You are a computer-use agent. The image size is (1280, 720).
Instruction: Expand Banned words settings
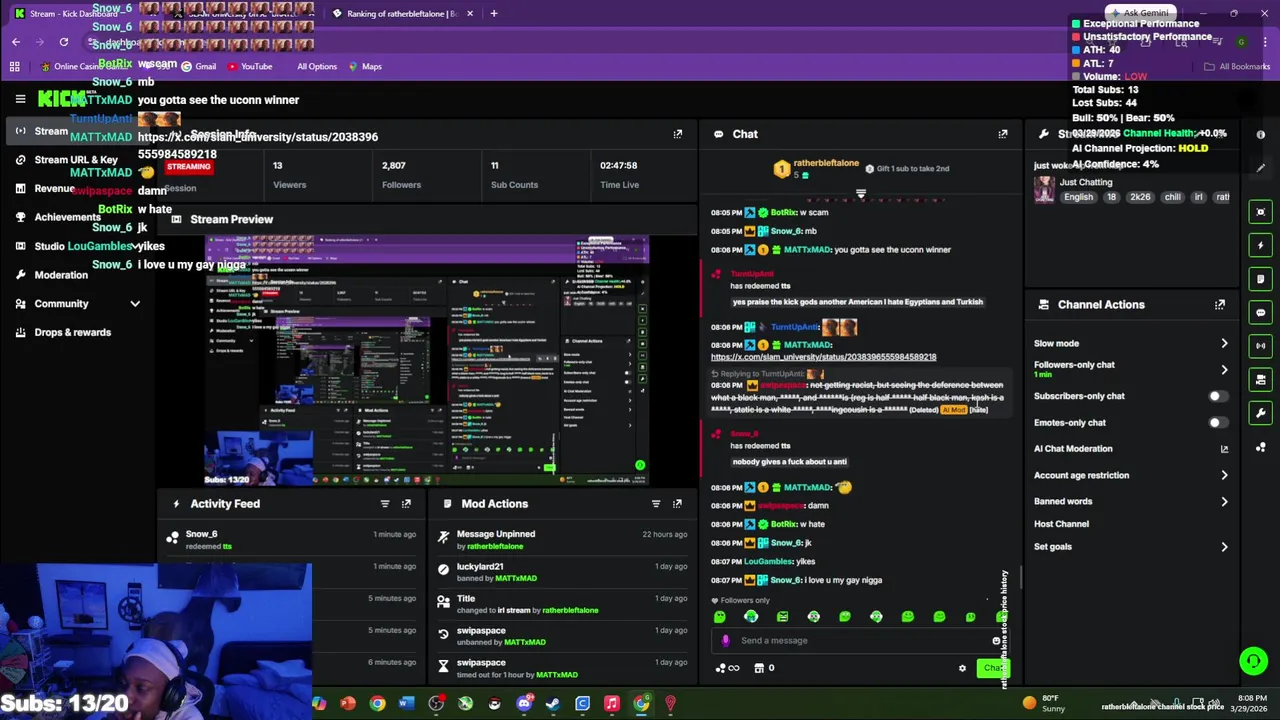tap(1224, 502)
